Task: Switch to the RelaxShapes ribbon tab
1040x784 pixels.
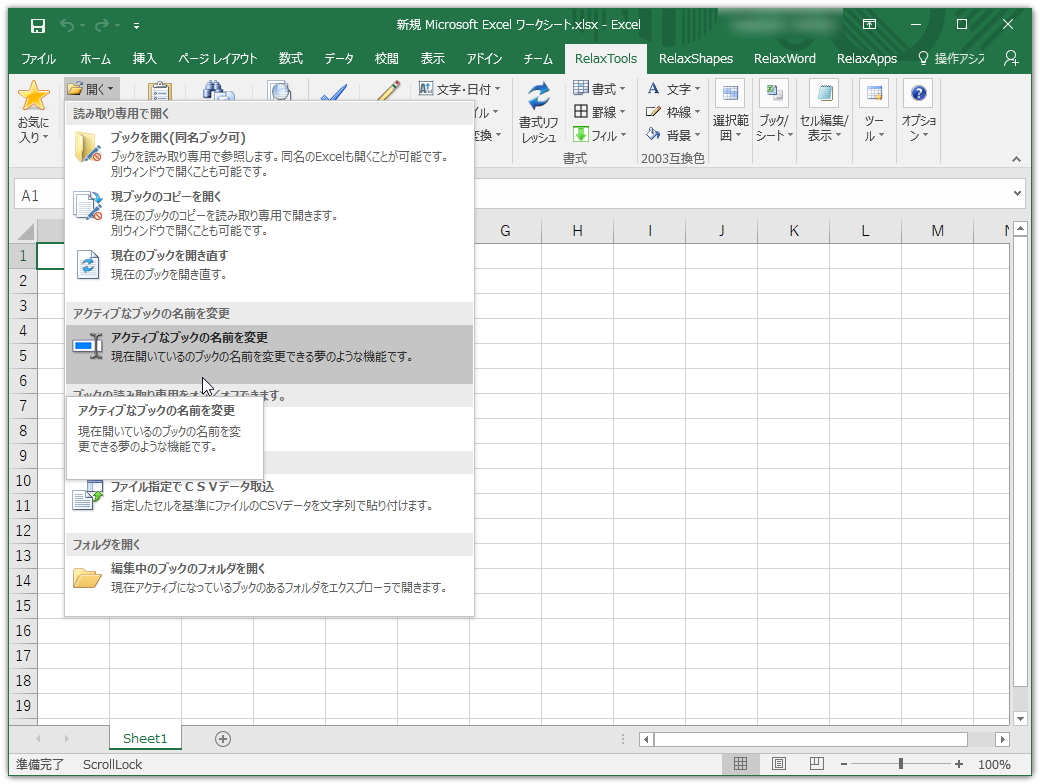Action: 696,58
